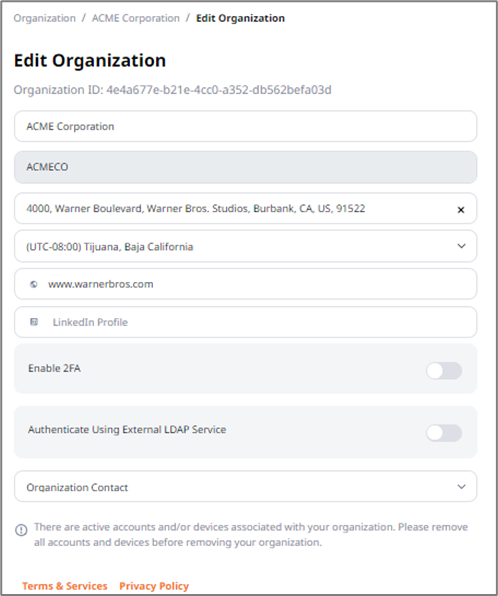Click the globe icon in the website field

click(34, 284)
